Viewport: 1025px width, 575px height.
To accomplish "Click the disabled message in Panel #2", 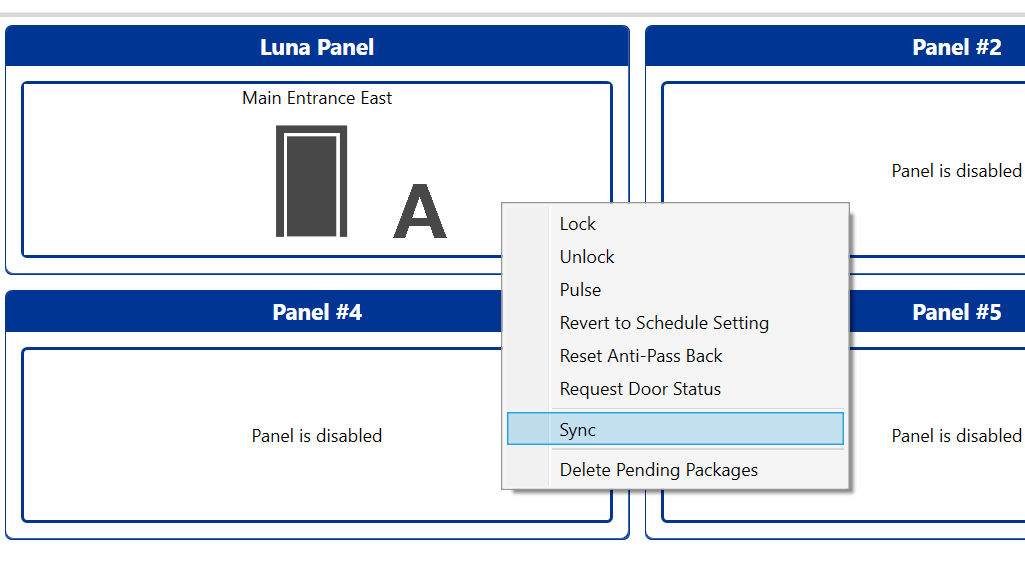I will [x=956, y=171].
